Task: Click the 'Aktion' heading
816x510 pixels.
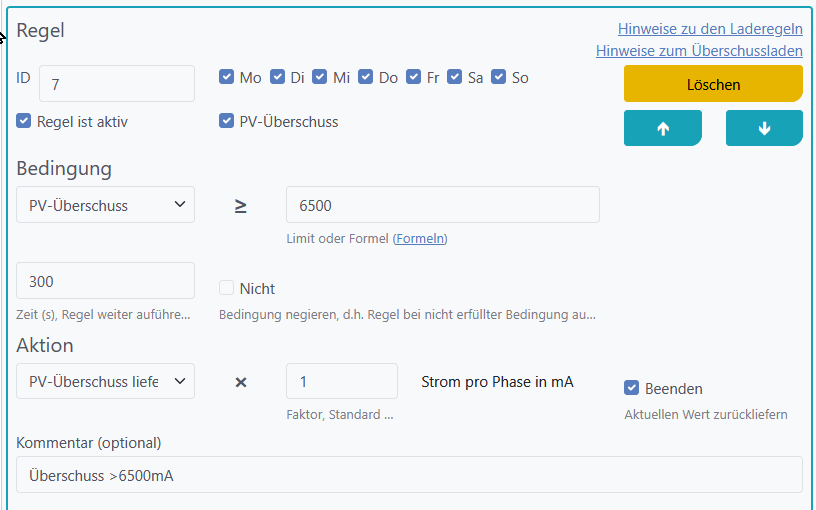Action: 45,346
